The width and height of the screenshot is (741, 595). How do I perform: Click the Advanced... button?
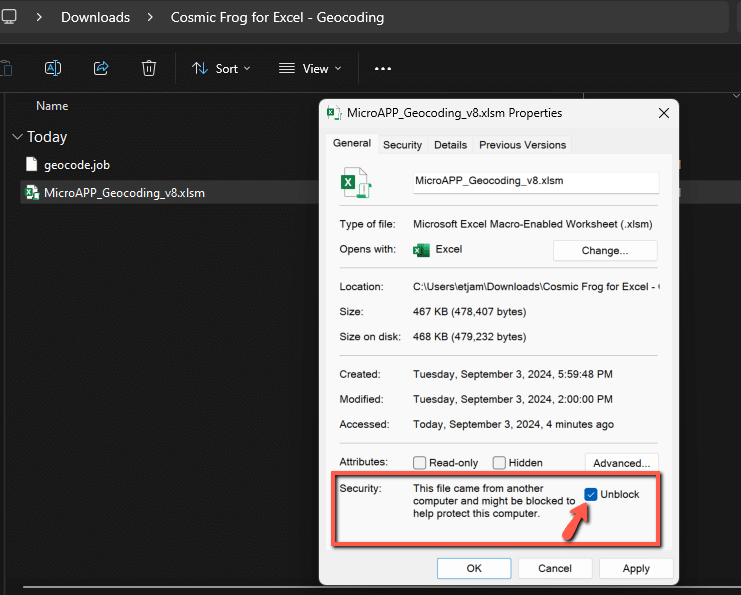click(x=621, y=463)
